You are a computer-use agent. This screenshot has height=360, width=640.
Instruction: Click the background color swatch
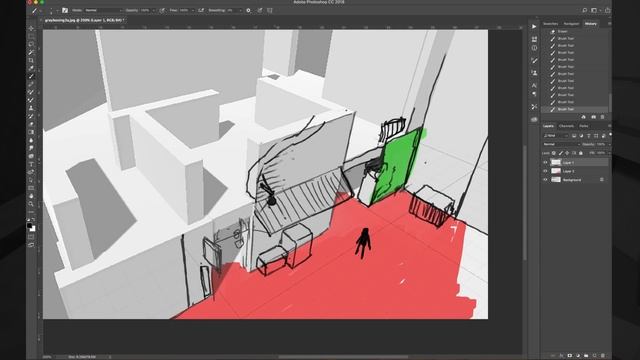33,229
